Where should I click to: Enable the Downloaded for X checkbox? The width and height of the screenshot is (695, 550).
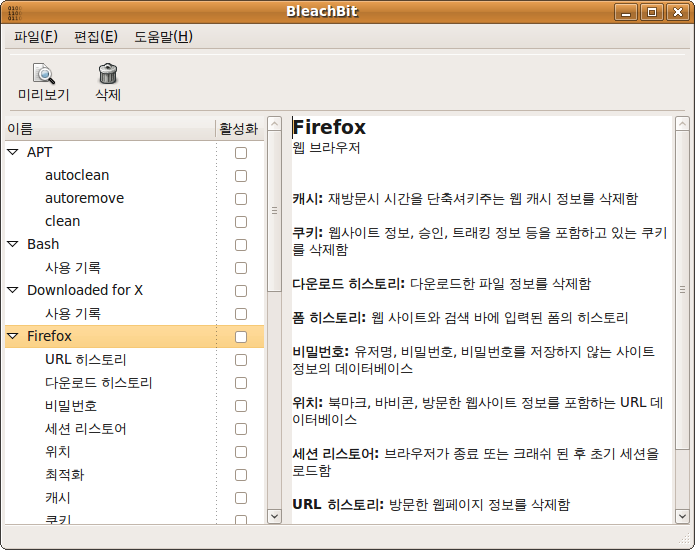coord(241,291)
